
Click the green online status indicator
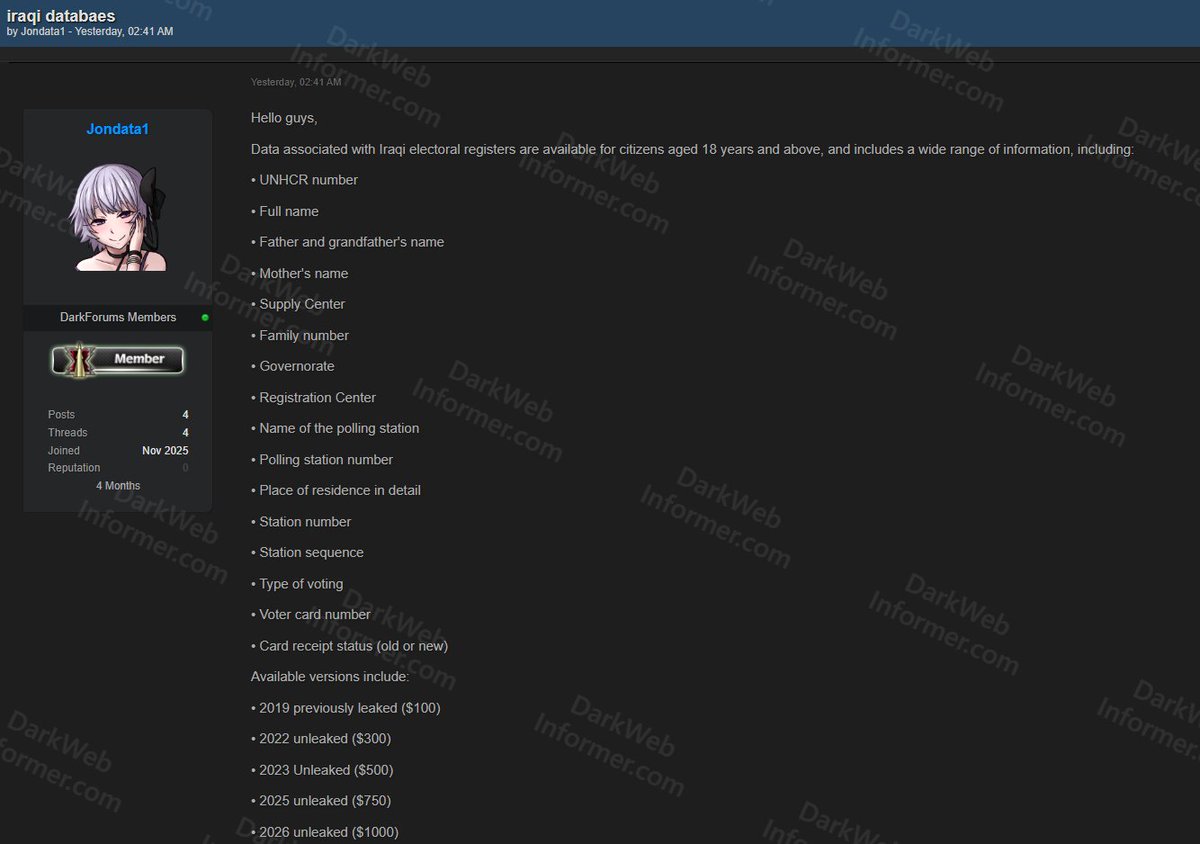[x=205, y=318]
